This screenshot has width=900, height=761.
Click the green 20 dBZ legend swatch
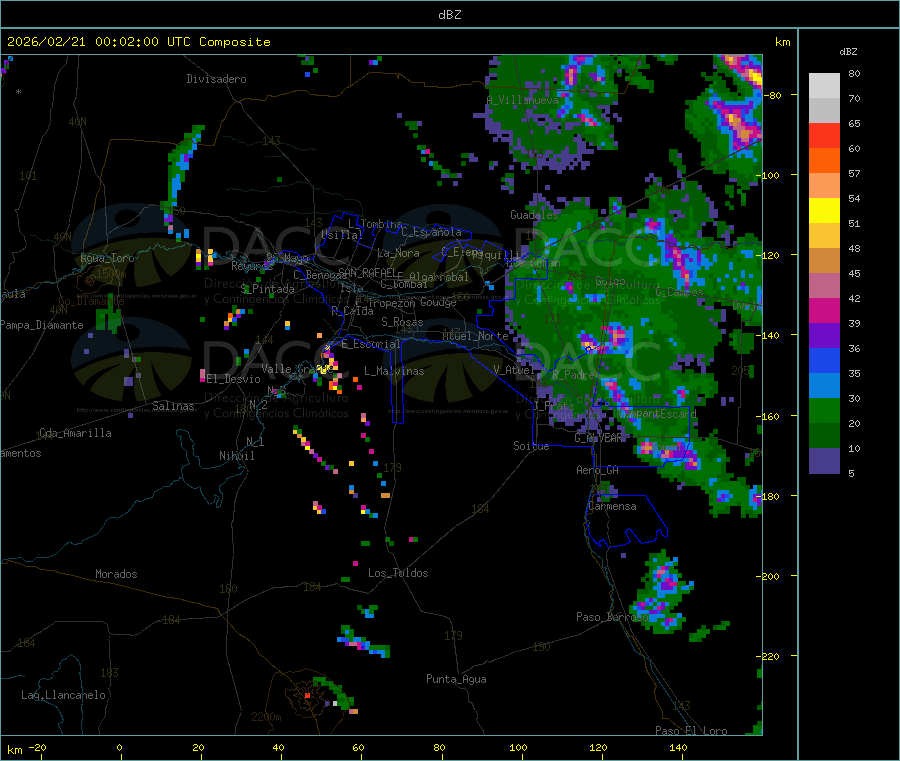pos(824,410)
